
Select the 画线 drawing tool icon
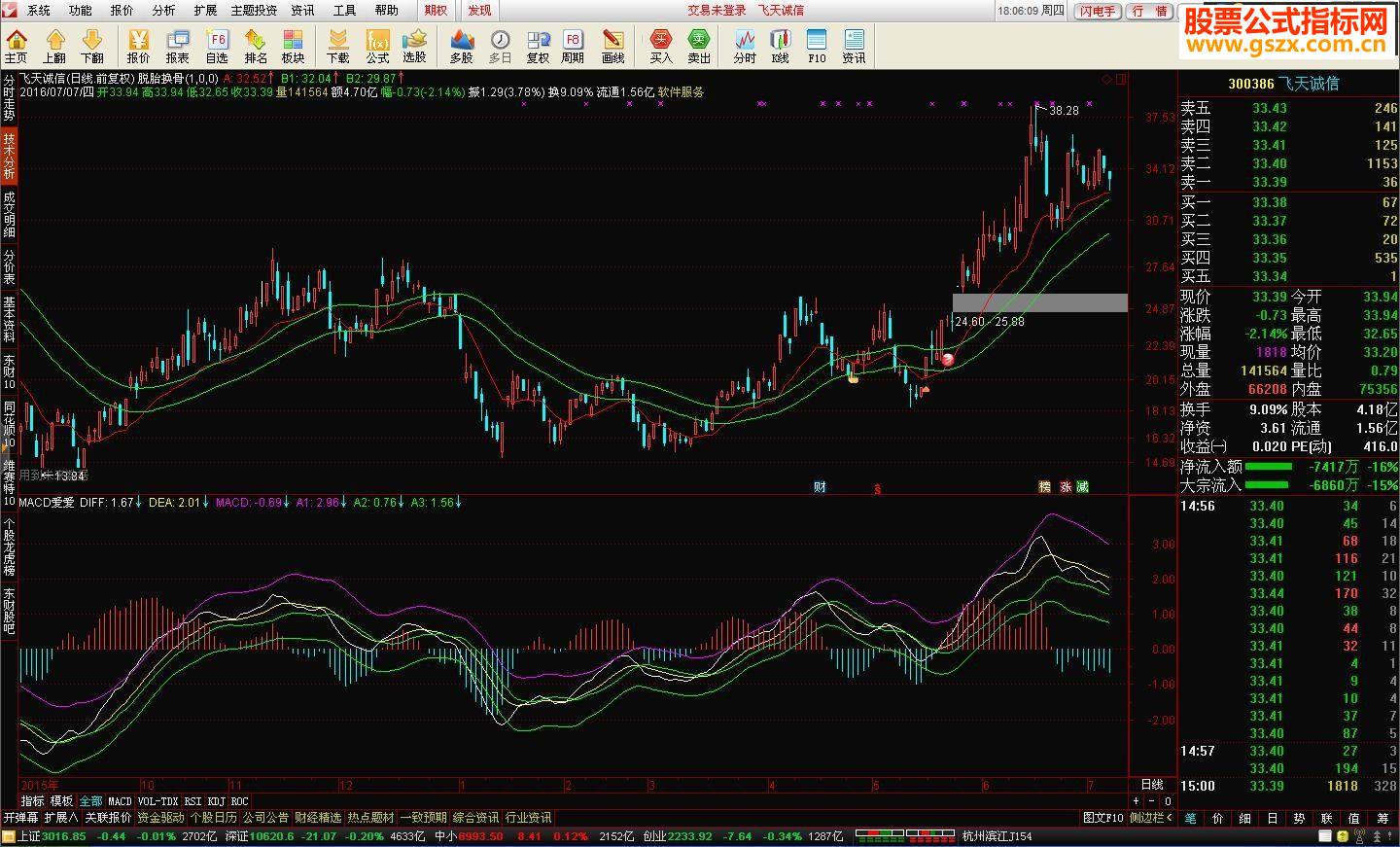613,46
